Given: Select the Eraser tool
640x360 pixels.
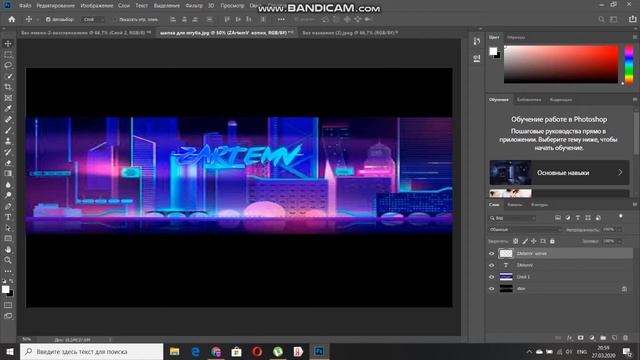Looking at the screenshot, I should (8, 163).
